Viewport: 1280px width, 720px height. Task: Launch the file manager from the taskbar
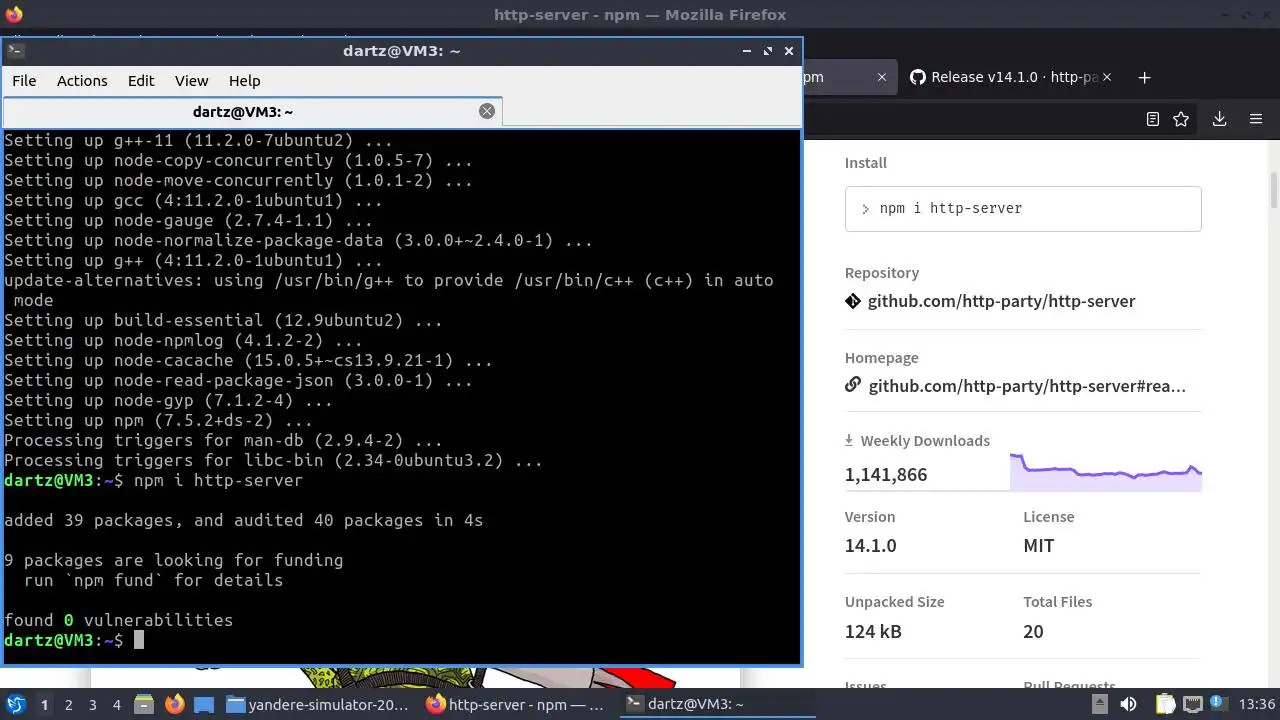pos(143,704)
